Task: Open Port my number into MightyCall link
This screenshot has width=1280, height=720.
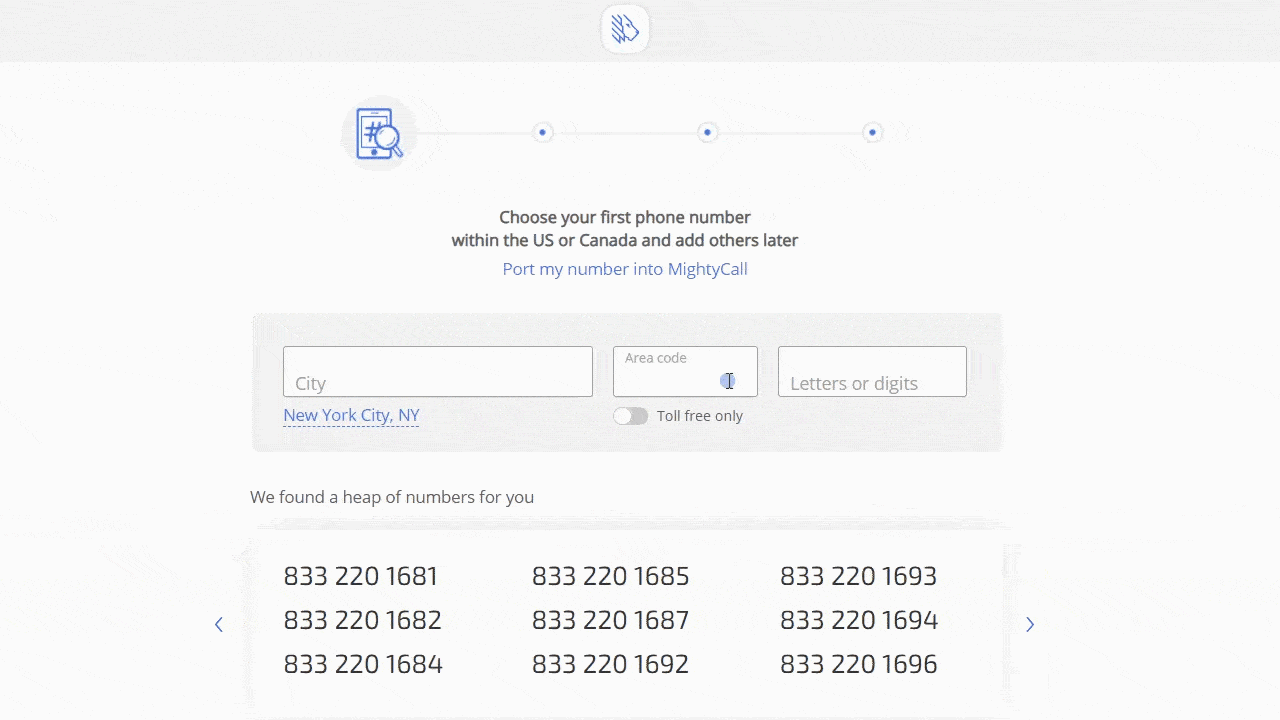Action: pos(625,269)
